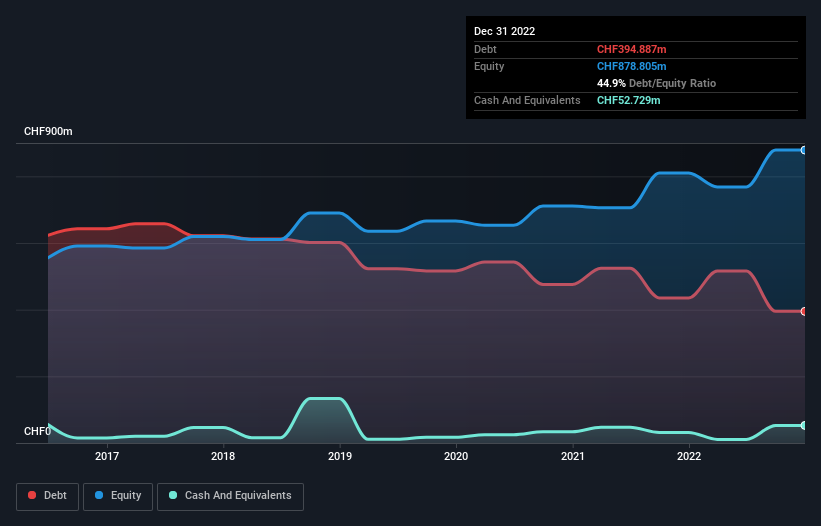821x526 pixels.
Task: Toggle the Equity legend series
Action: (118, 496)
